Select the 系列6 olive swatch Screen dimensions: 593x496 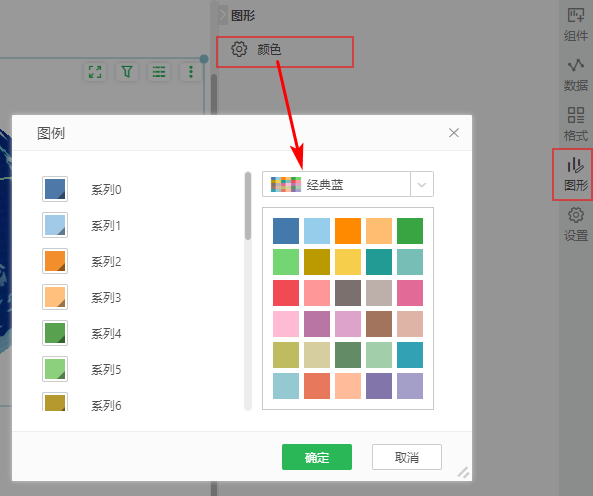(55, 402)
